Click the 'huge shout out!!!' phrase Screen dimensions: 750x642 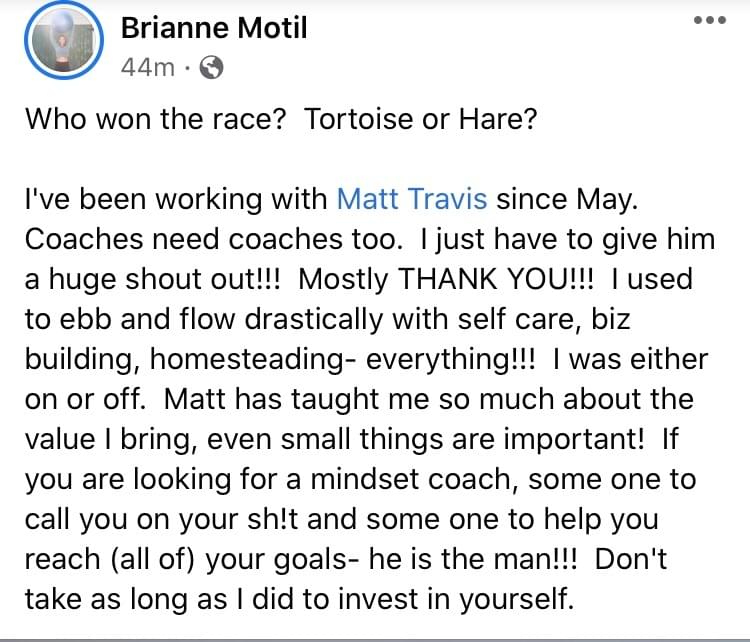point(164,279)
